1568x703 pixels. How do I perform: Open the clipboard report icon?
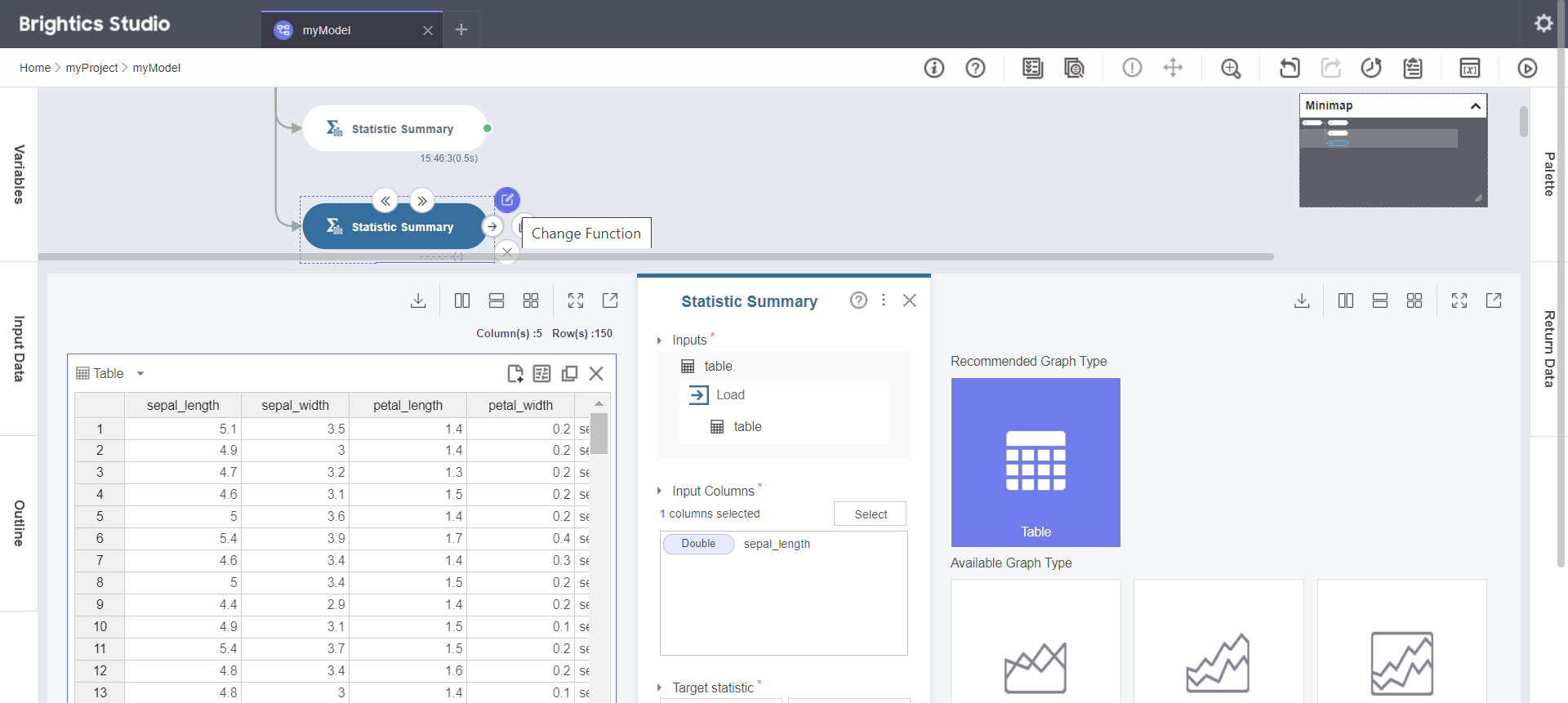(x=1413, y=68)
